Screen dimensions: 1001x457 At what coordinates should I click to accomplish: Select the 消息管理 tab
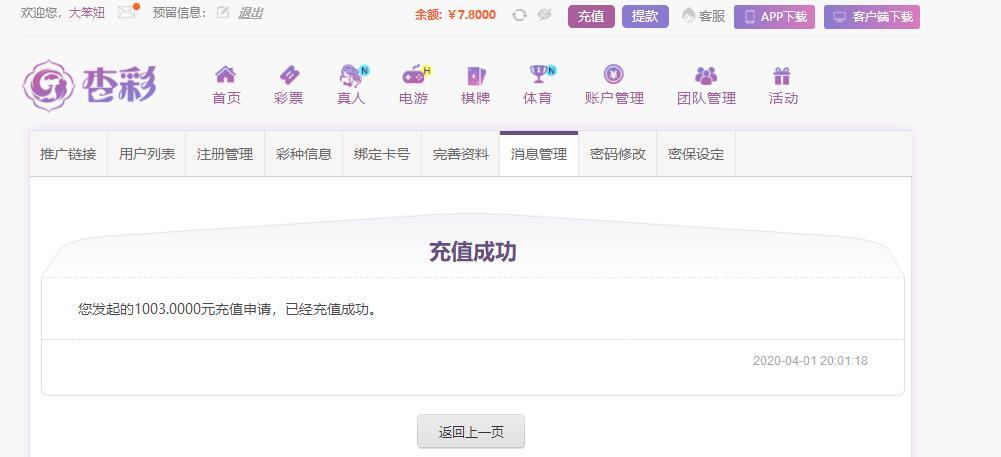[539, 154]
